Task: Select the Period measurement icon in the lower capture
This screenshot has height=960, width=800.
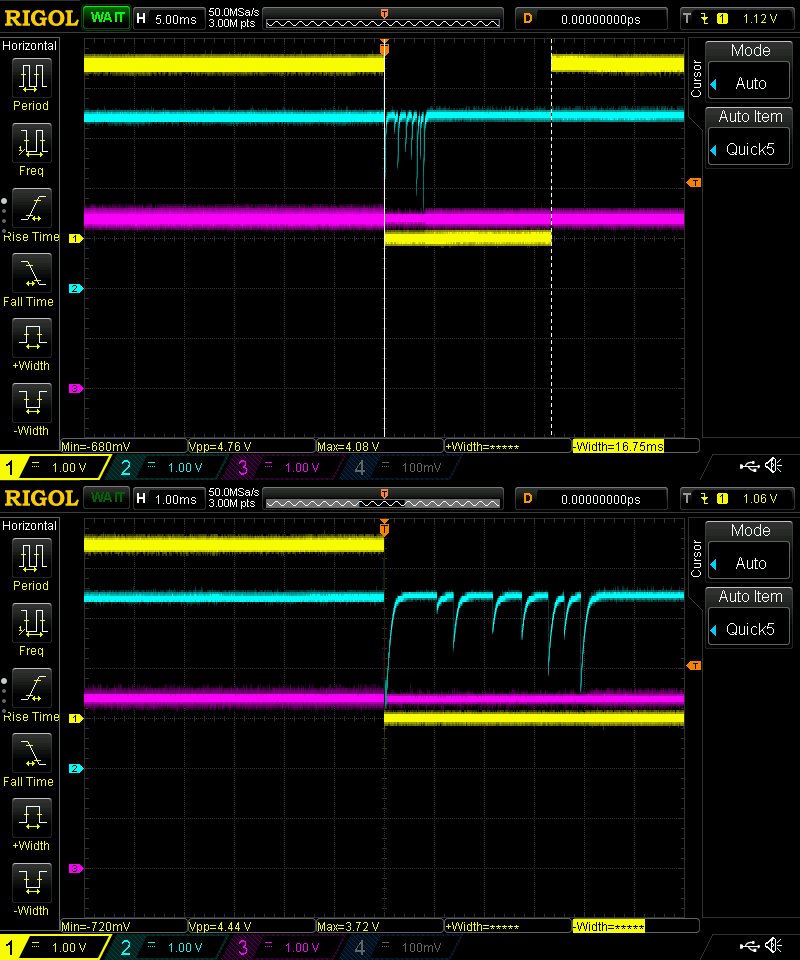Action: point(32,558)
